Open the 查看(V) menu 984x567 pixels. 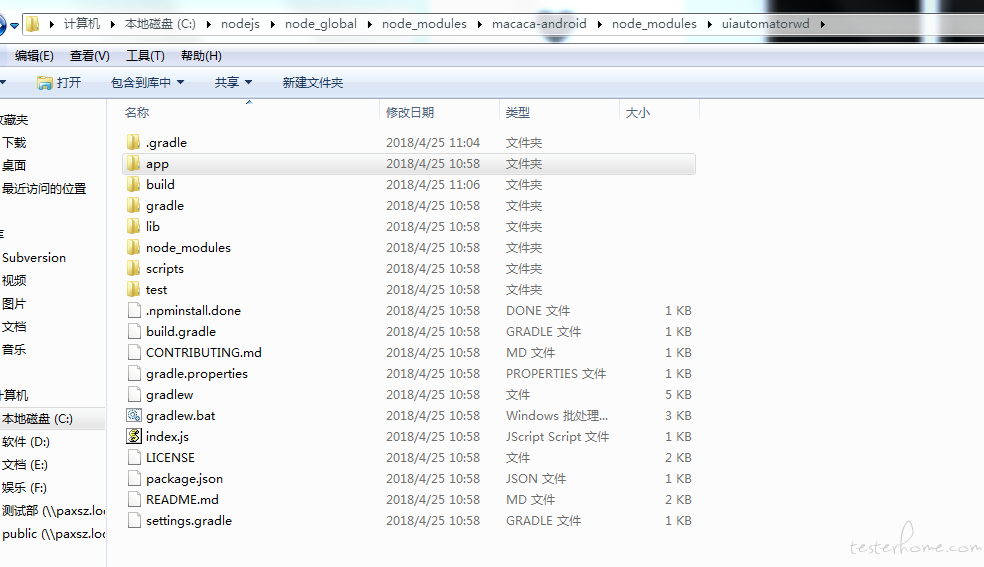pos(90,56)
